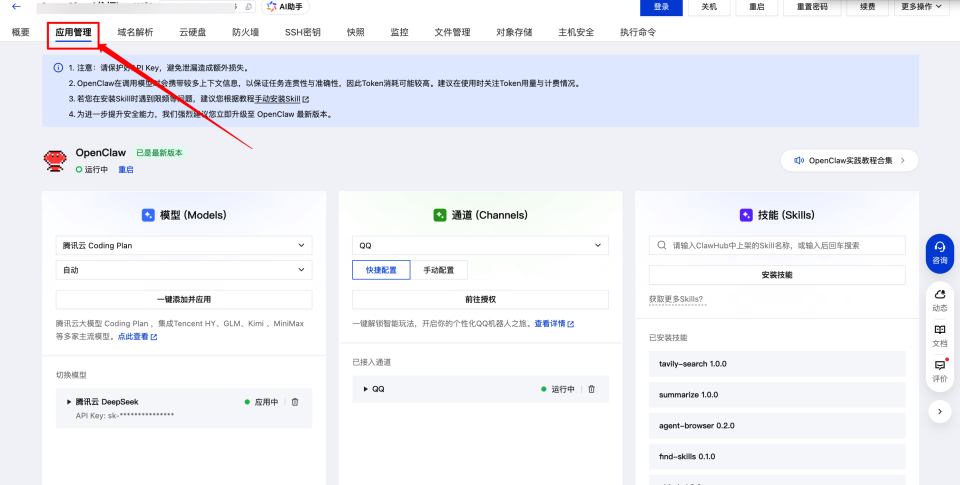Switch to the 监控 tab
Viewport: 960px width, 485px height.
pyautogui.click(x=399, y=32)
